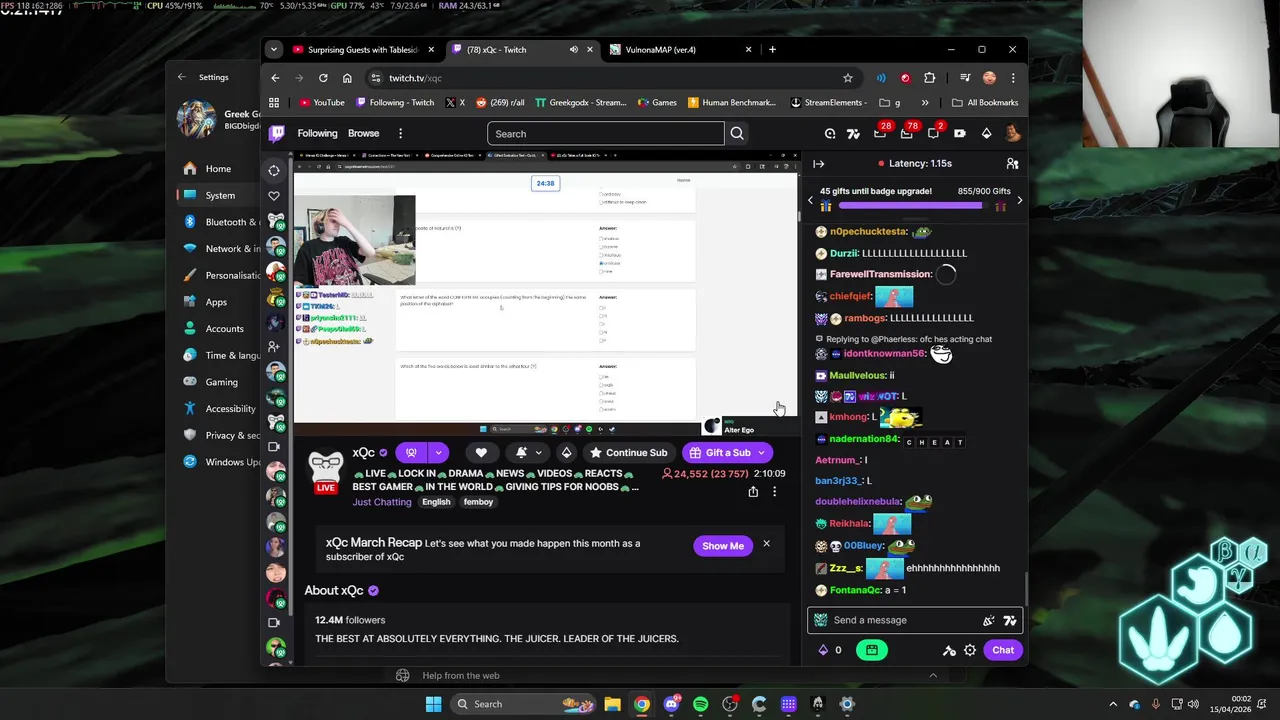Viewport: 1280px width, 720px height.
Task: Open Twitch notifications inbox with 78 badge
Action: click(x=906, y=134)
